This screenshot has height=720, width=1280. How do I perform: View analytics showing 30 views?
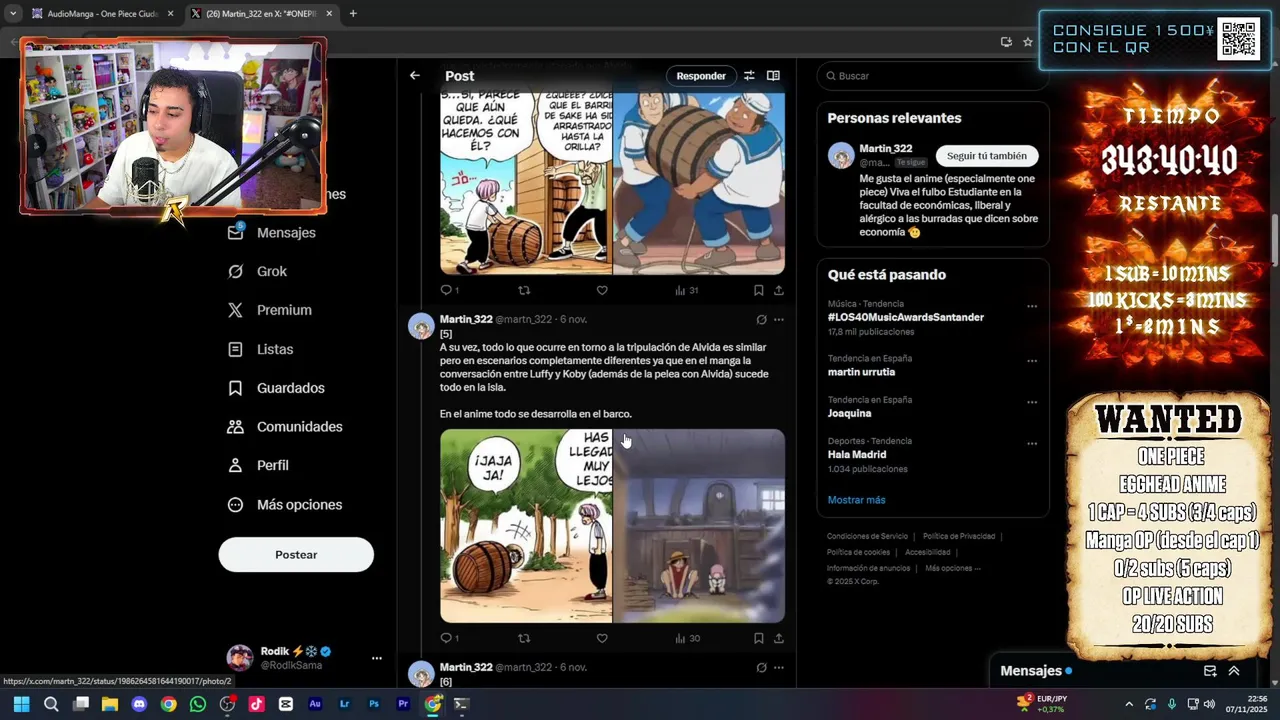686,638
